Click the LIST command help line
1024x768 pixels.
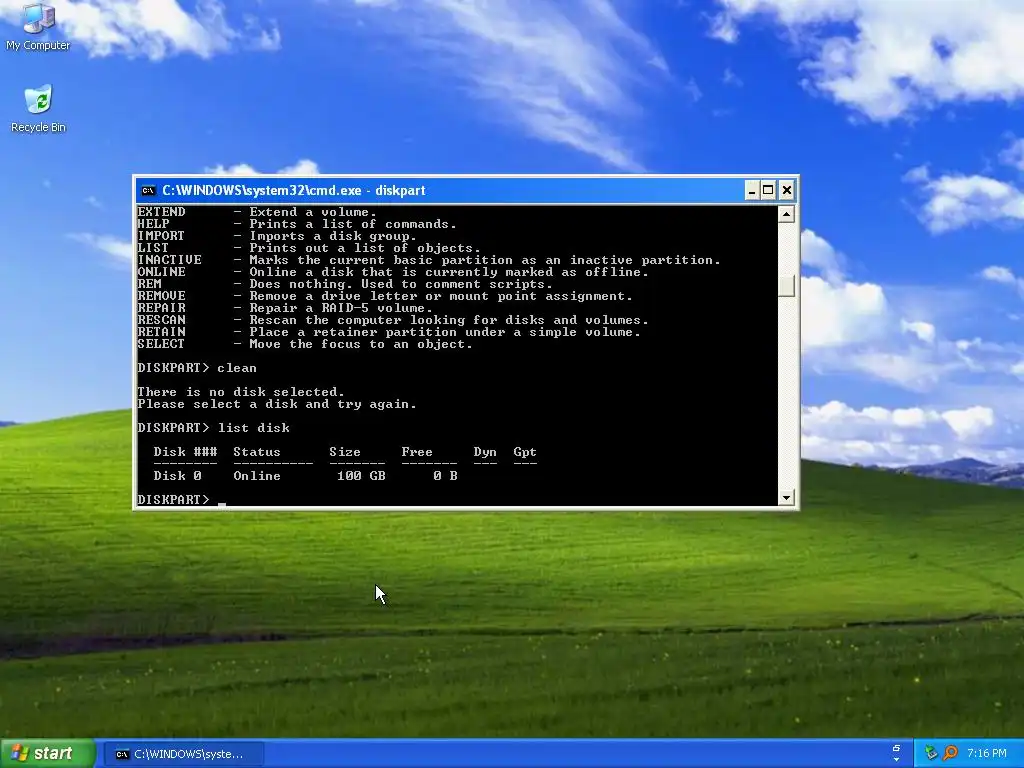(309, 248)
